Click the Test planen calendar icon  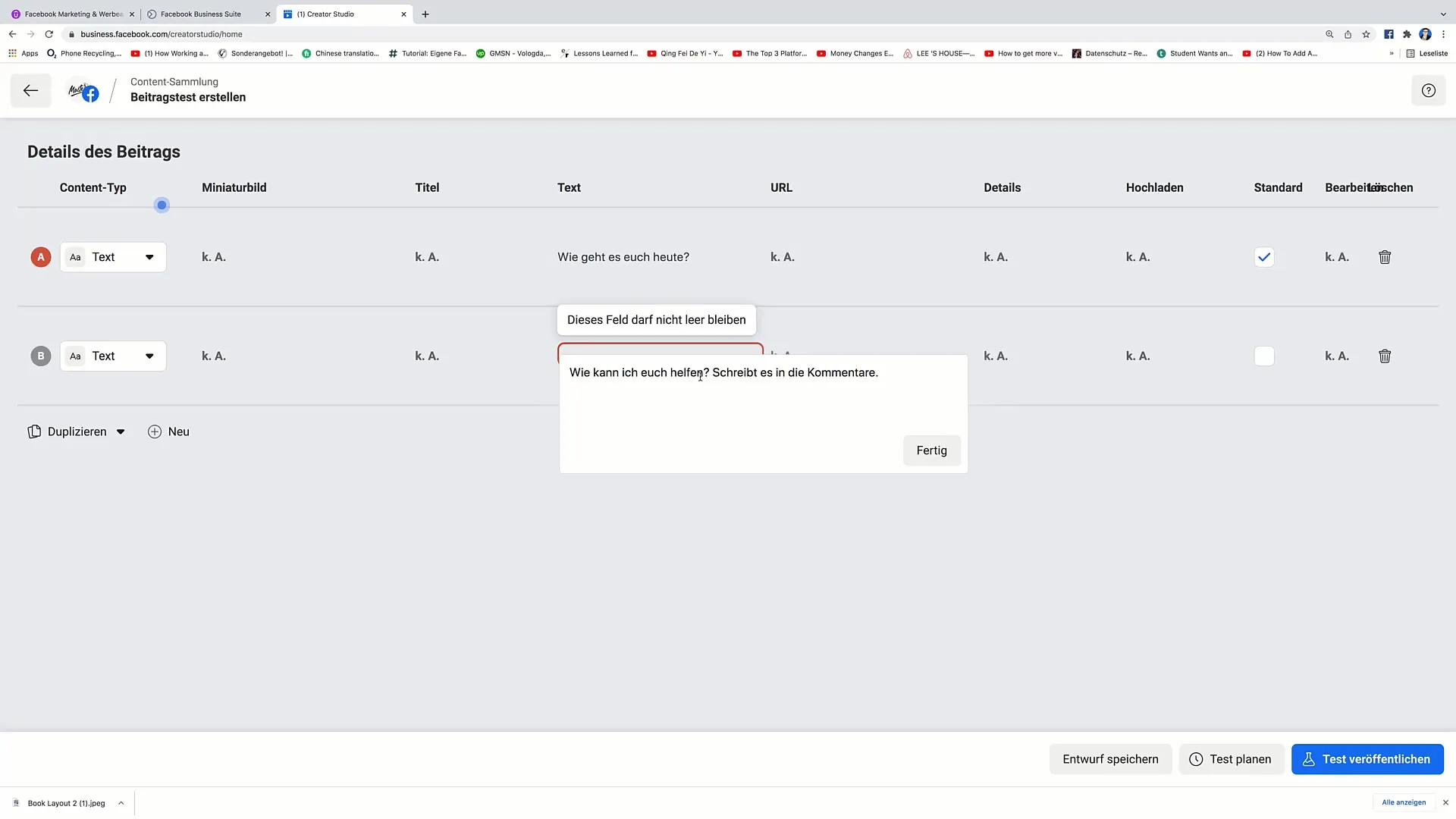pyautogui.click(x=1196, y=758)
